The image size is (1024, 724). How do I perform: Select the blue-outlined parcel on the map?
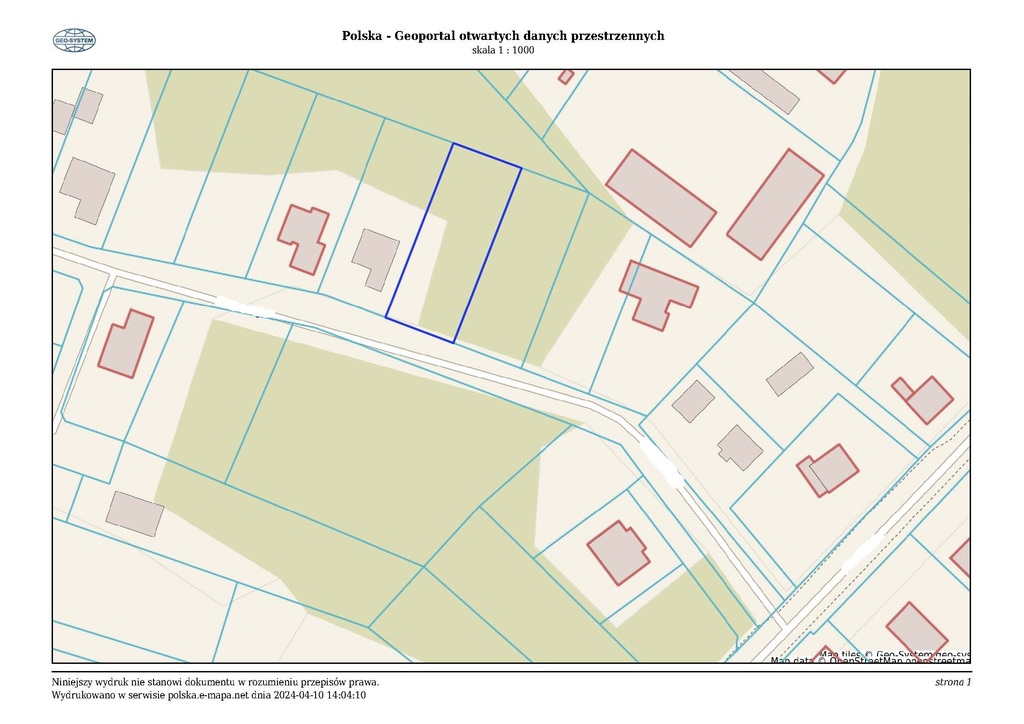(454, 243)
